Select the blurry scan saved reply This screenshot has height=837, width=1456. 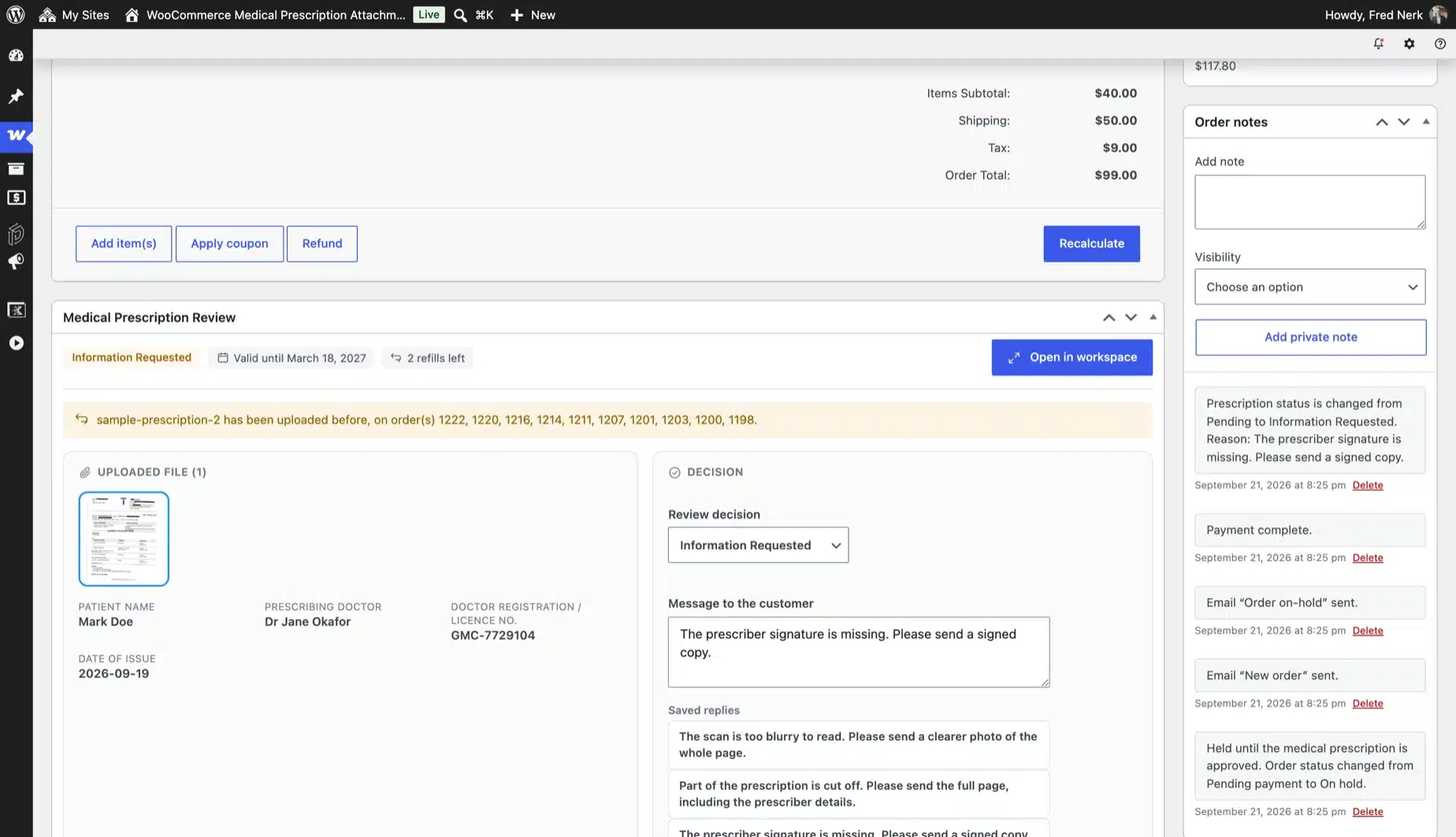859,745
